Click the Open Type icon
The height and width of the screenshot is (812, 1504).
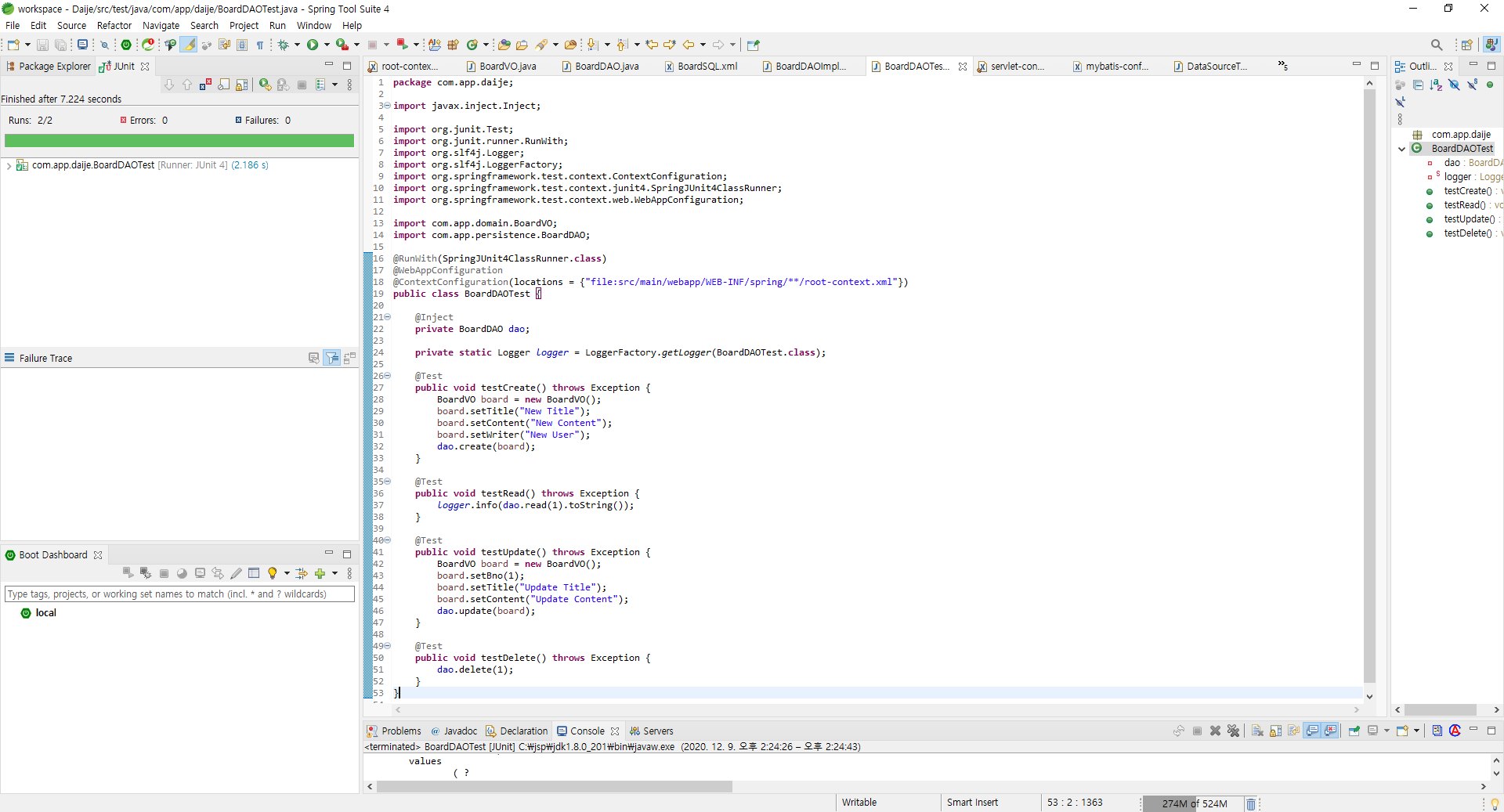click(504, 45)
